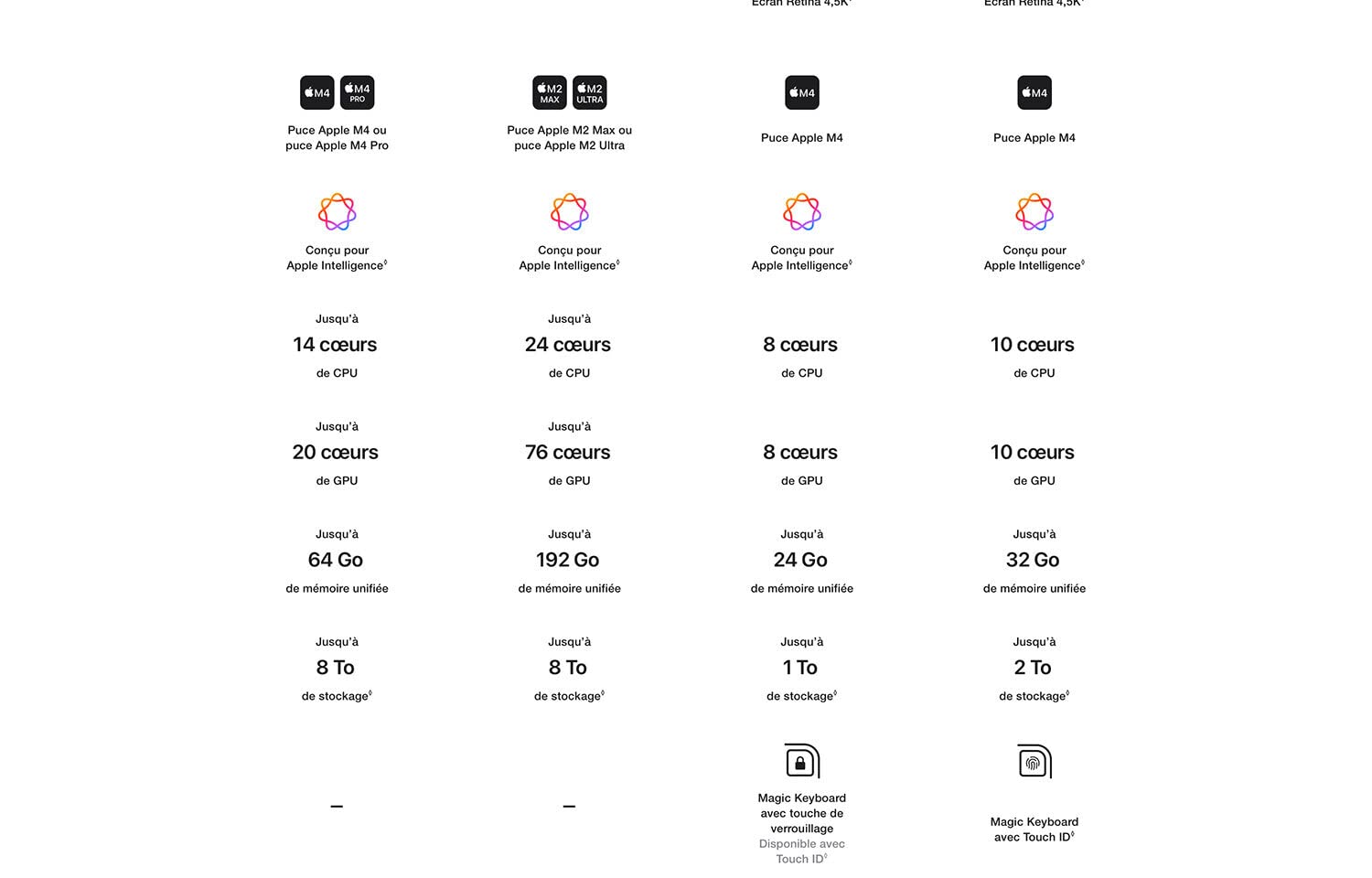
Task: Click the M2 Max chip icon
Action: (550, 92)
